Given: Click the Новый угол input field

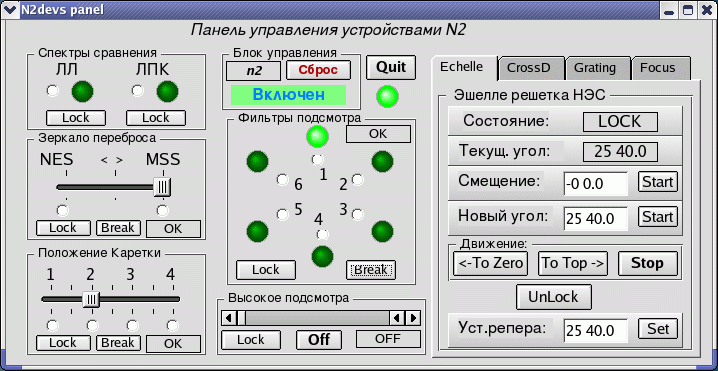Looking at the screenshot, I should click(x=596, y=218).
